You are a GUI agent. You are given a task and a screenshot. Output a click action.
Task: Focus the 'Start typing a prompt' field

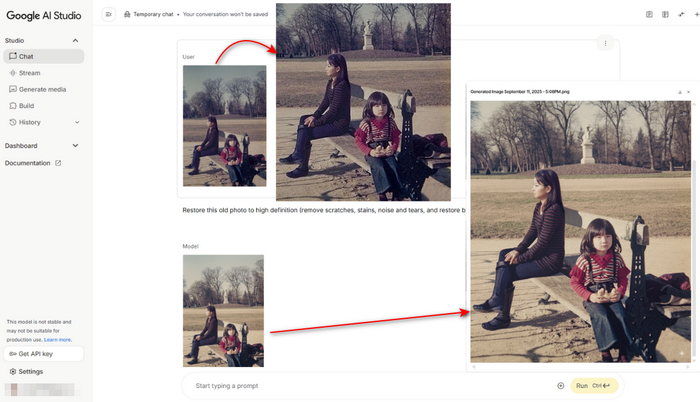[370, 385]
